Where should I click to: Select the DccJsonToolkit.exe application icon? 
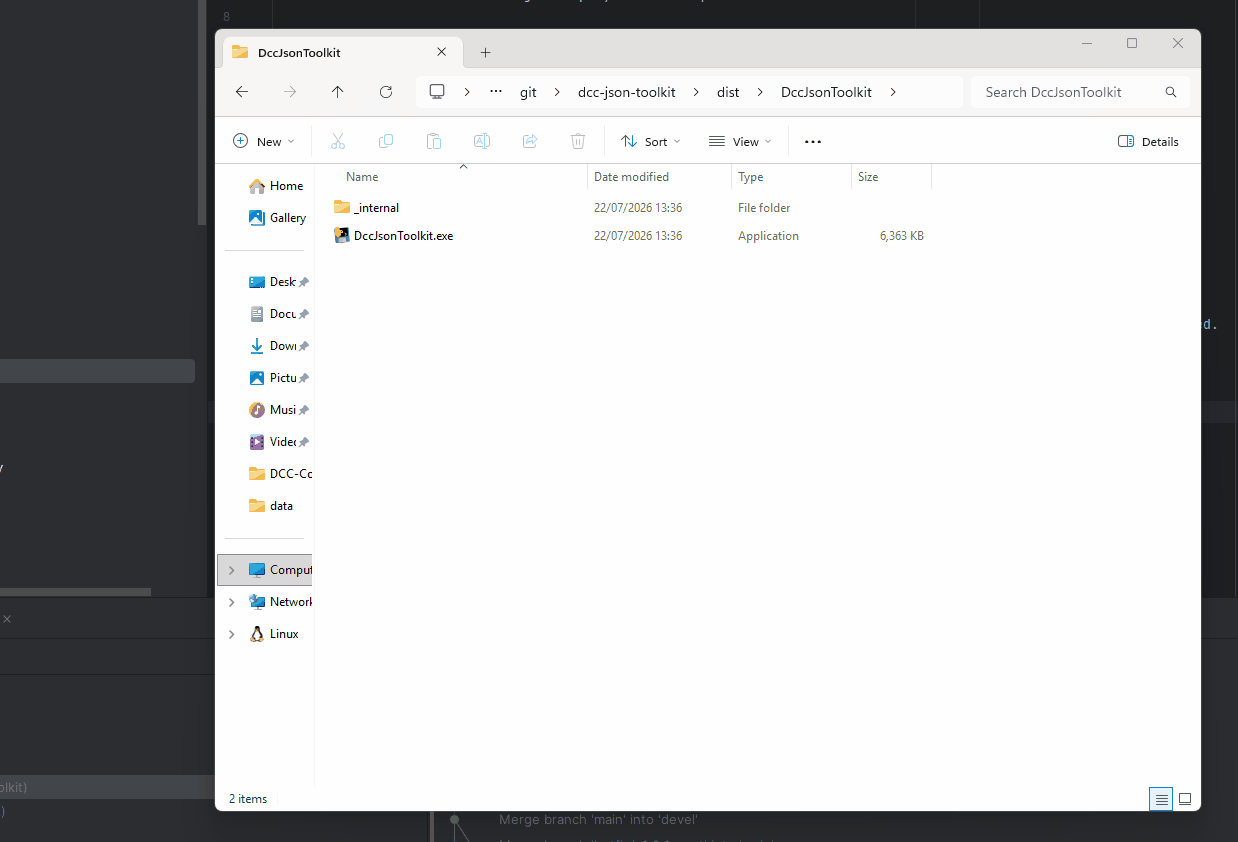point(342,236)
